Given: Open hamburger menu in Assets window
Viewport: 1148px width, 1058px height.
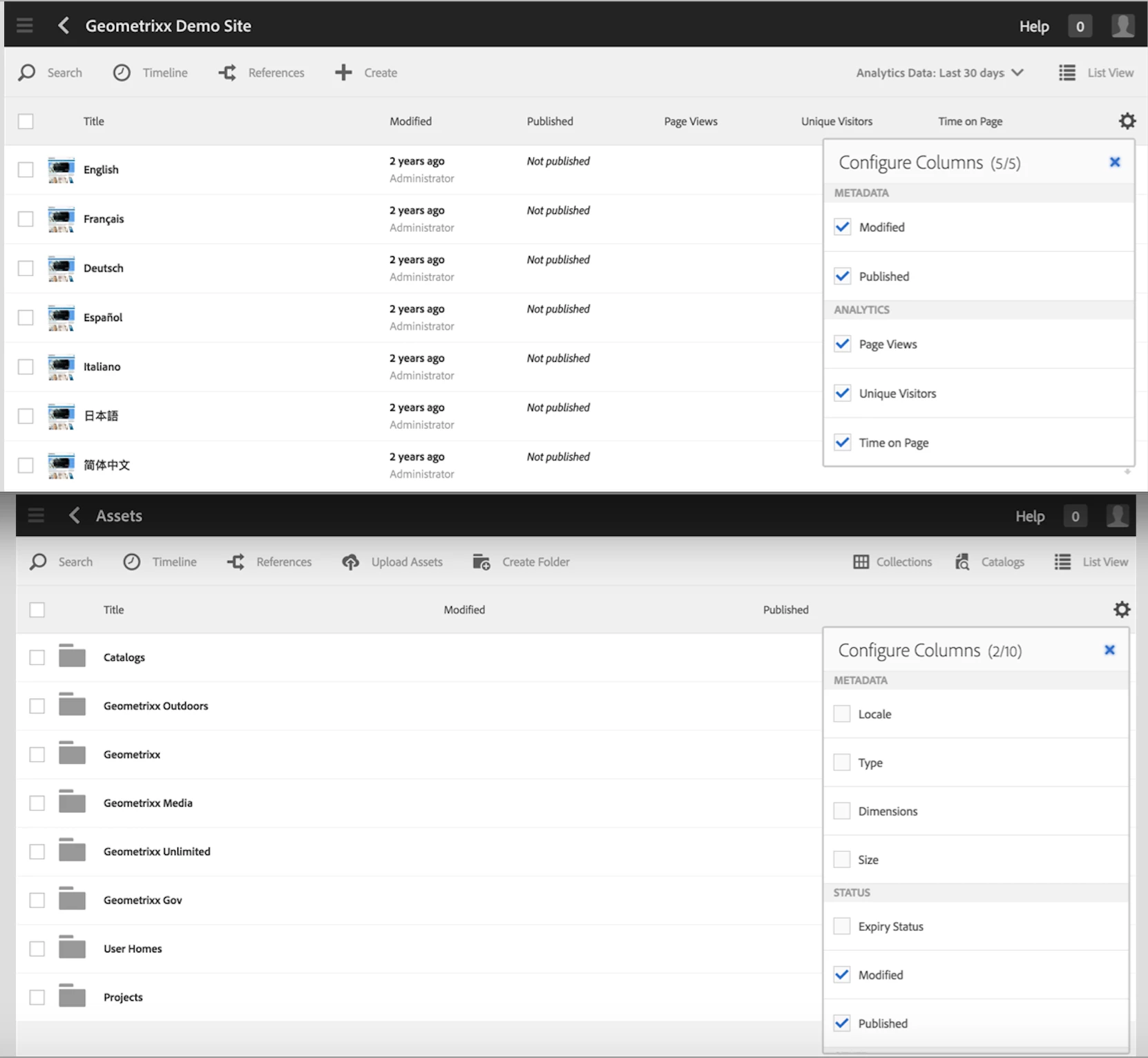Looking at the screenshot, I should click(36, 515).
